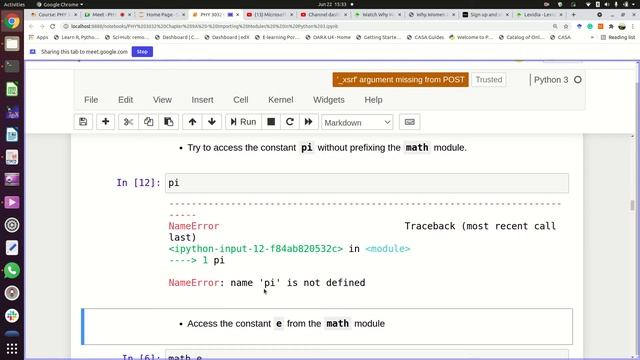The width and height of the screenshot is (640, 360).
Task: Paste cells below icon
Action: coord(168,122)
